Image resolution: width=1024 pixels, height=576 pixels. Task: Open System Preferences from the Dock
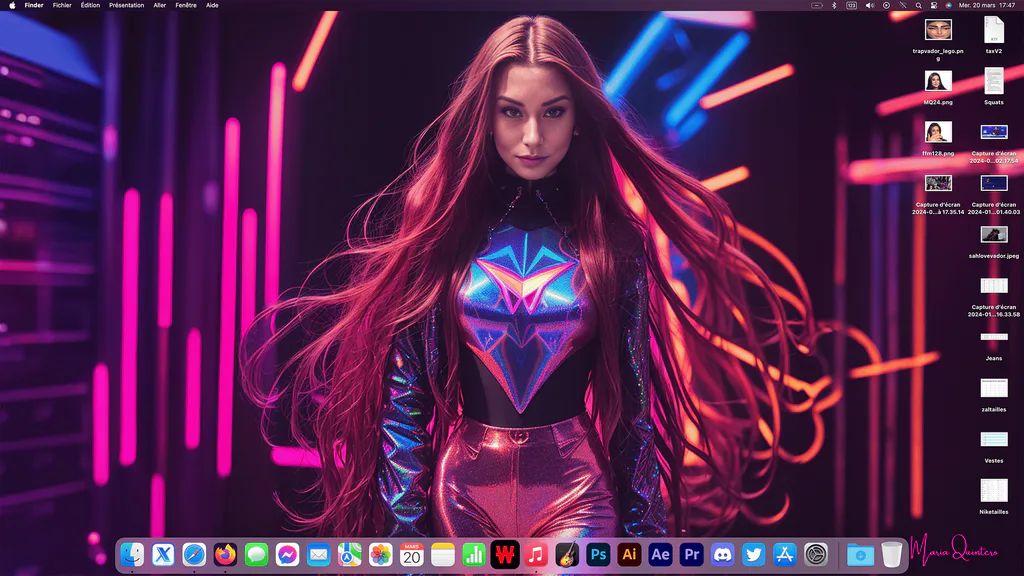click(816, 554)
